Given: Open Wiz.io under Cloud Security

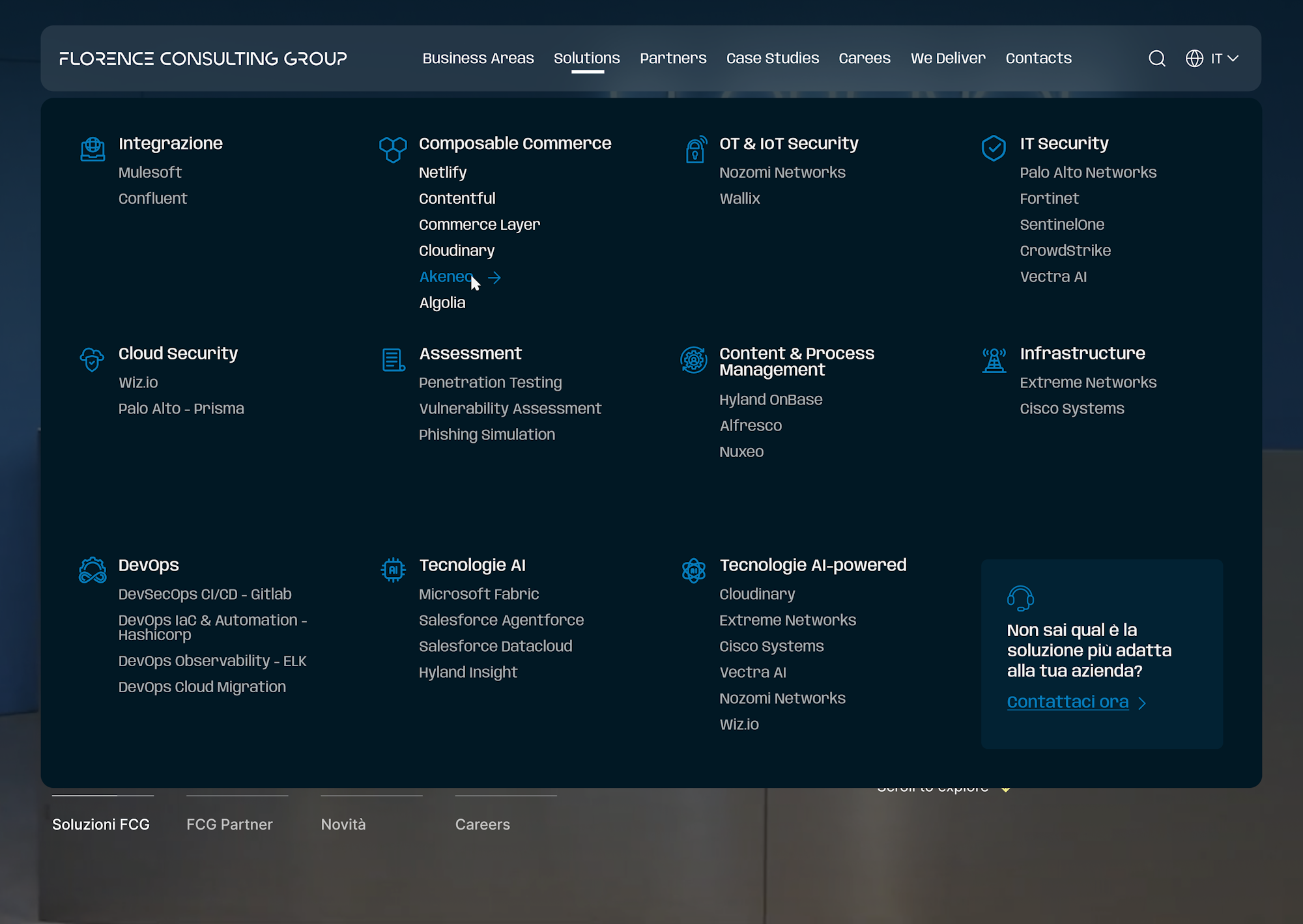Looking at the screenshot, I should [138, 383].
